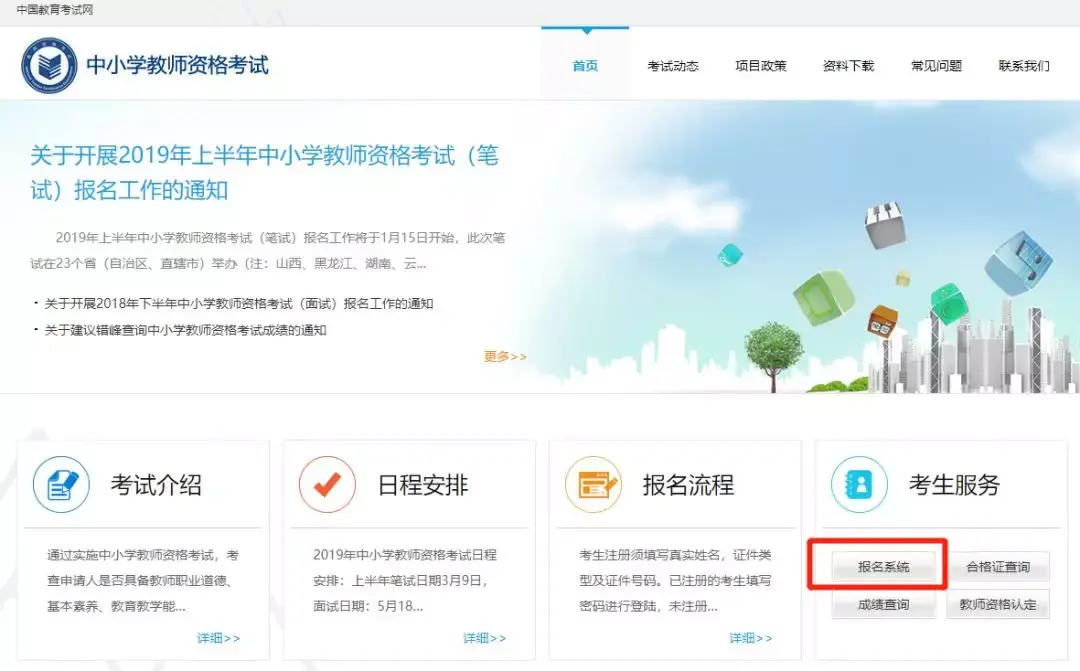Screen dimensions: 1080x671
Task: Click the 考生服务 address book icon
Action: click(x=859, y=484)
